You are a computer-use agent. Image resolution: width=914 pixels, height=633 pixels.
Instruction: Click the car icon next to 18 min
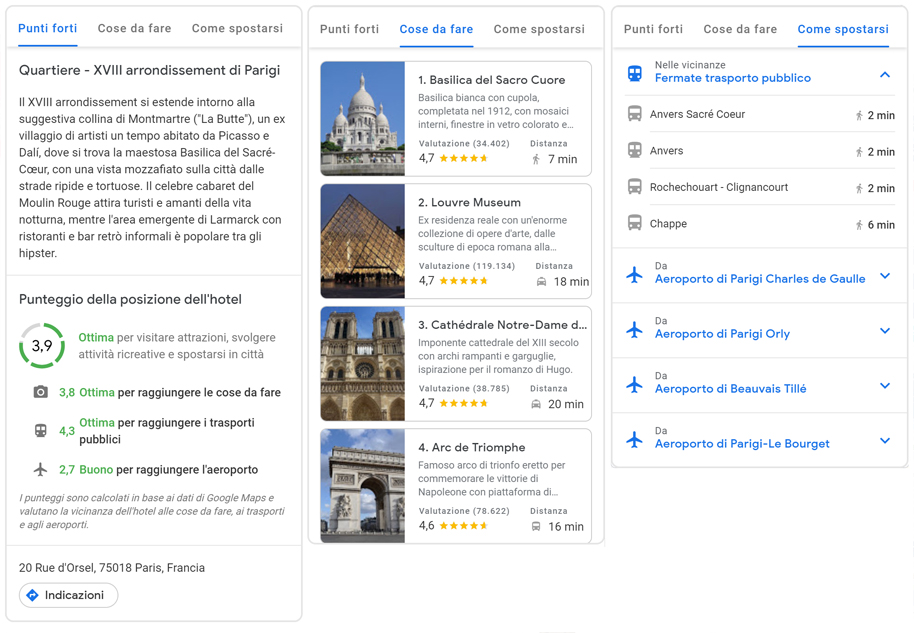[542, 282]
